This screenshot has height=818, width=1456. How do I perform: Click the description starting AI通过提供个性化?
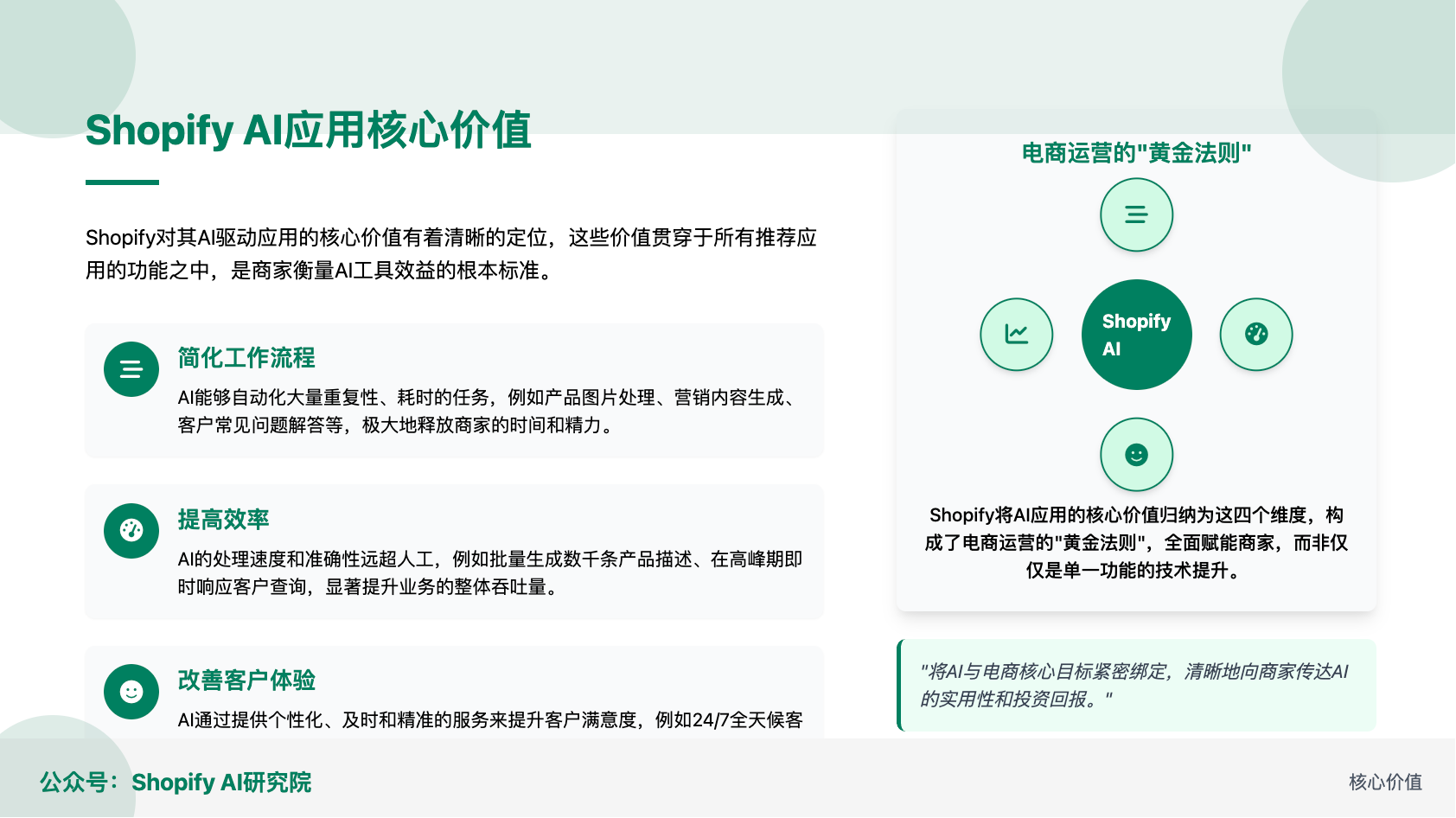tap(490, 720)
